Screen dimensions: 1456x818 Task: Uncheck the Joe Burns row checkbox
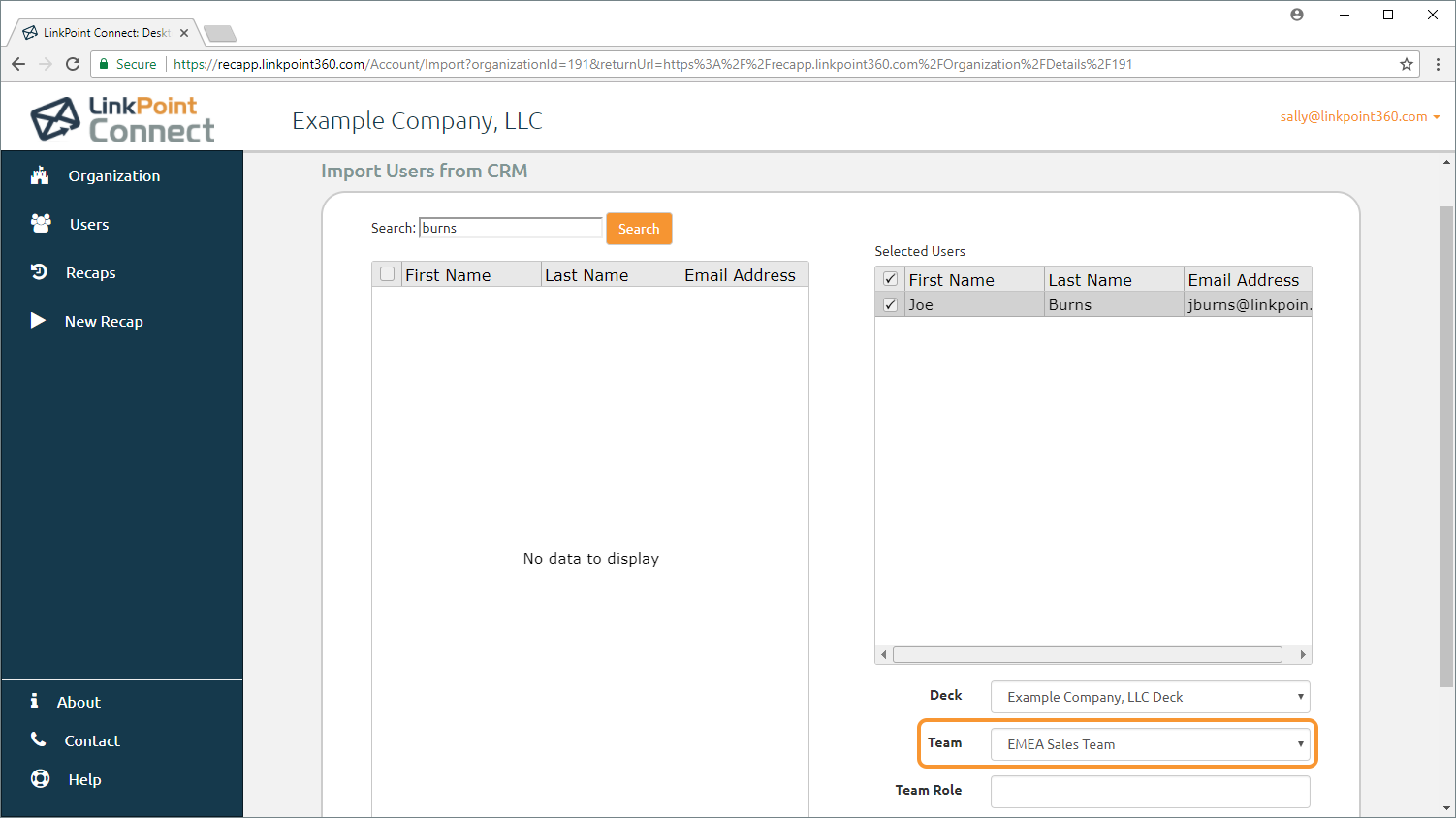890,304
